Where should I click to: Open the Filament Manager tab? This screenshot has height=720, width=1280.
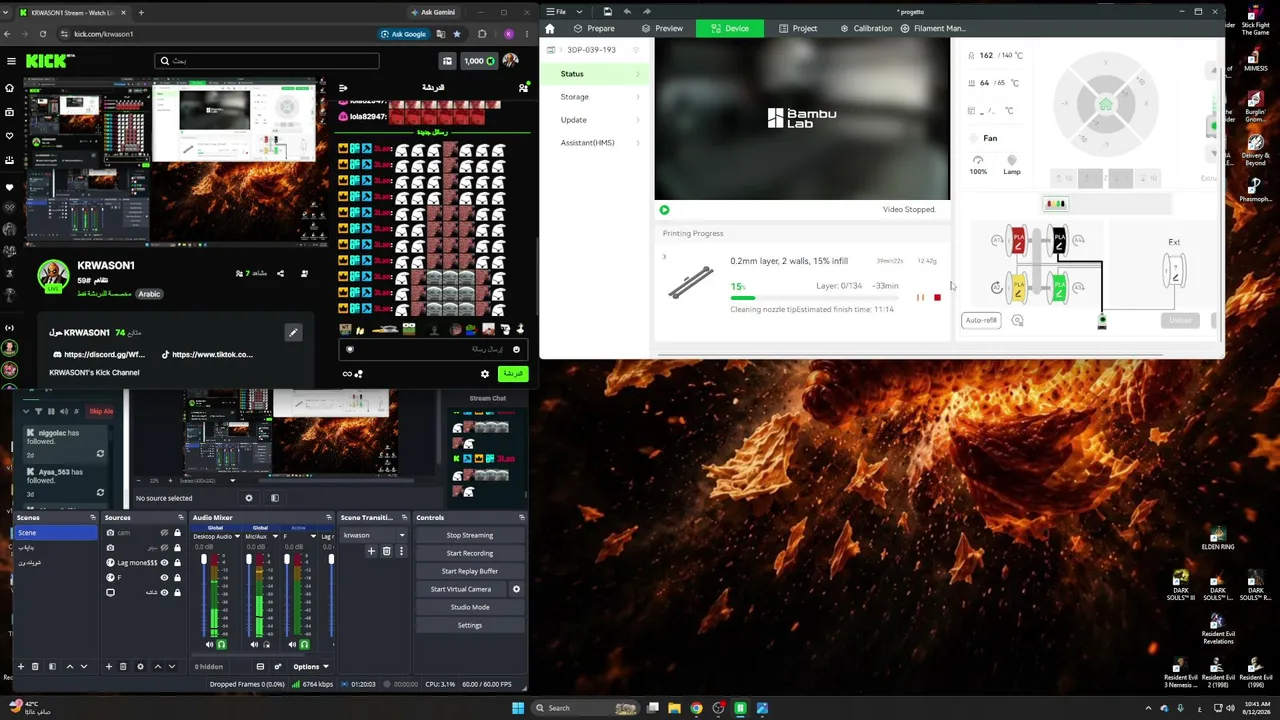click(933, 28)
